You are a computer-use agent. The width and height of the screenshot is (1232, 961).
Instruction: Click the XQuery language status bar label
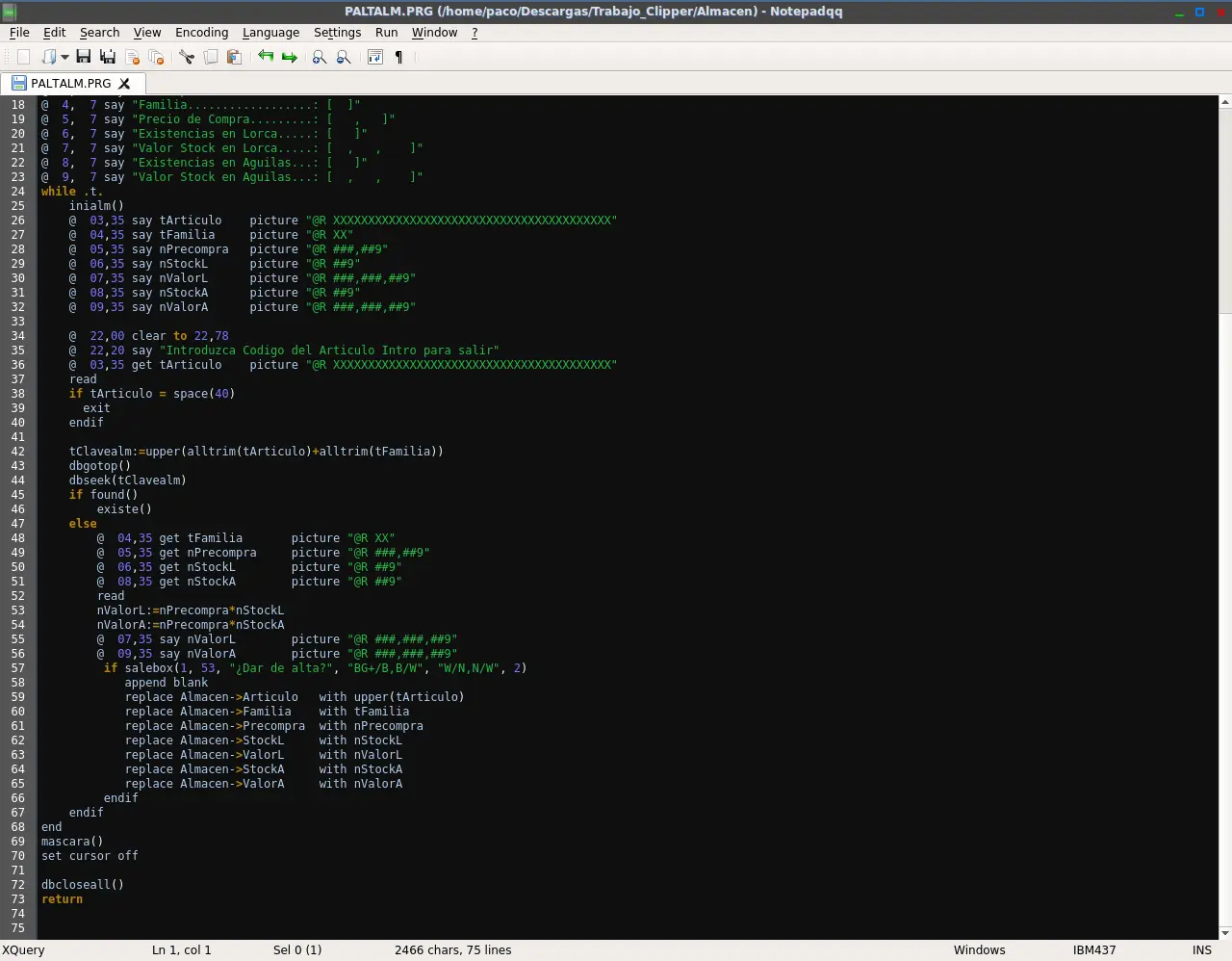click(x=23, y=949)
